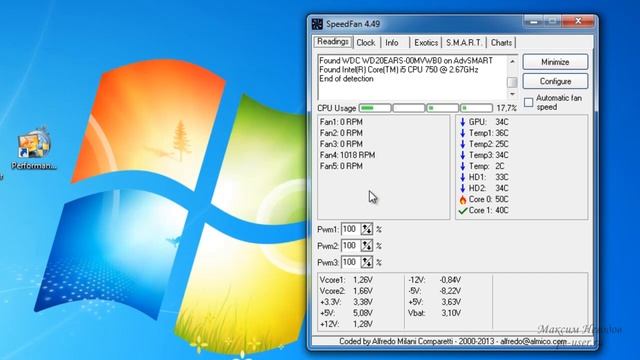Click the log scrollbar thumb

512,82
